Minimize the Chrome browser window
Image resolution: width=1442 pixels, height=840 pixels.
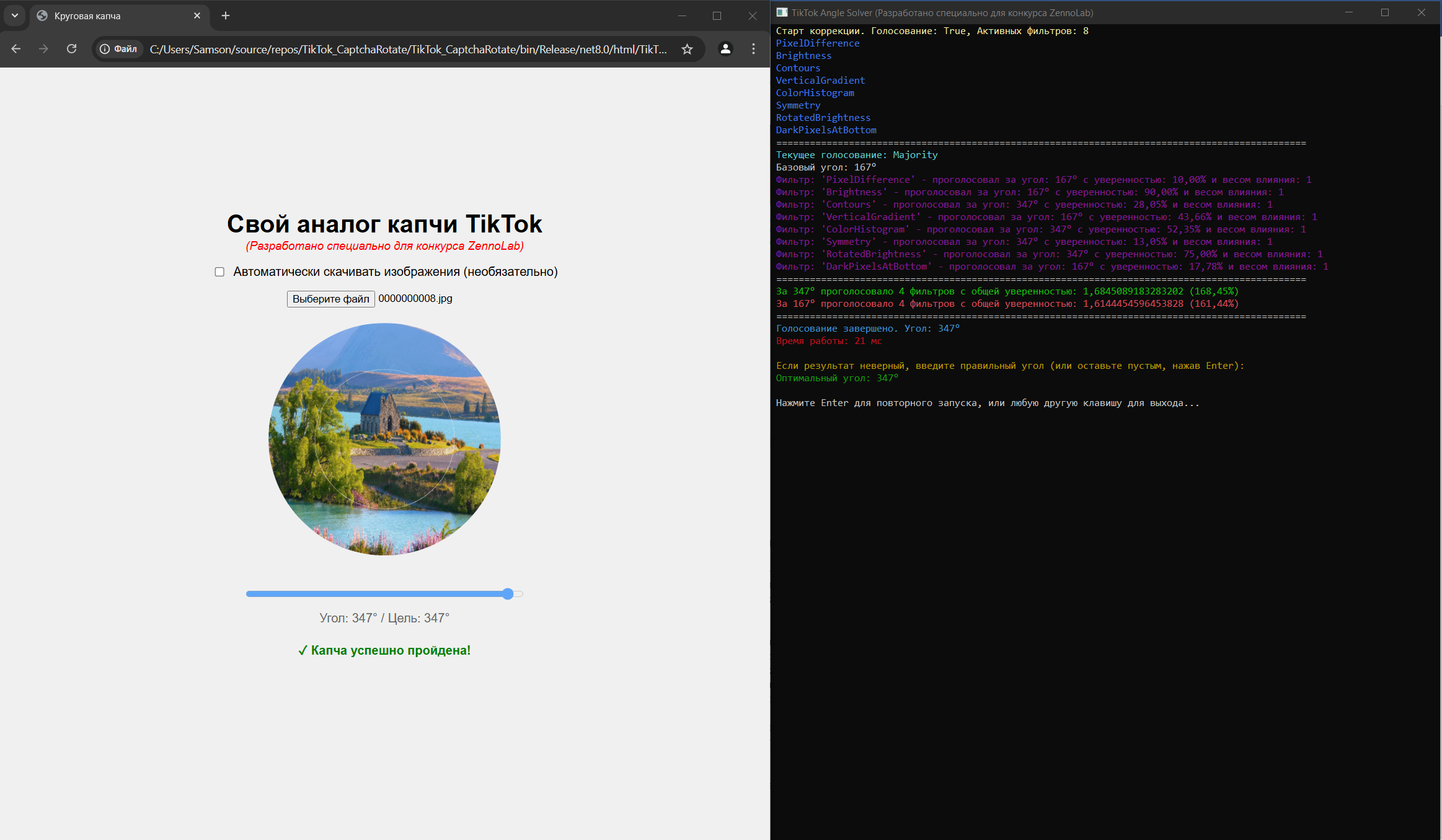(x=682, y=15)
